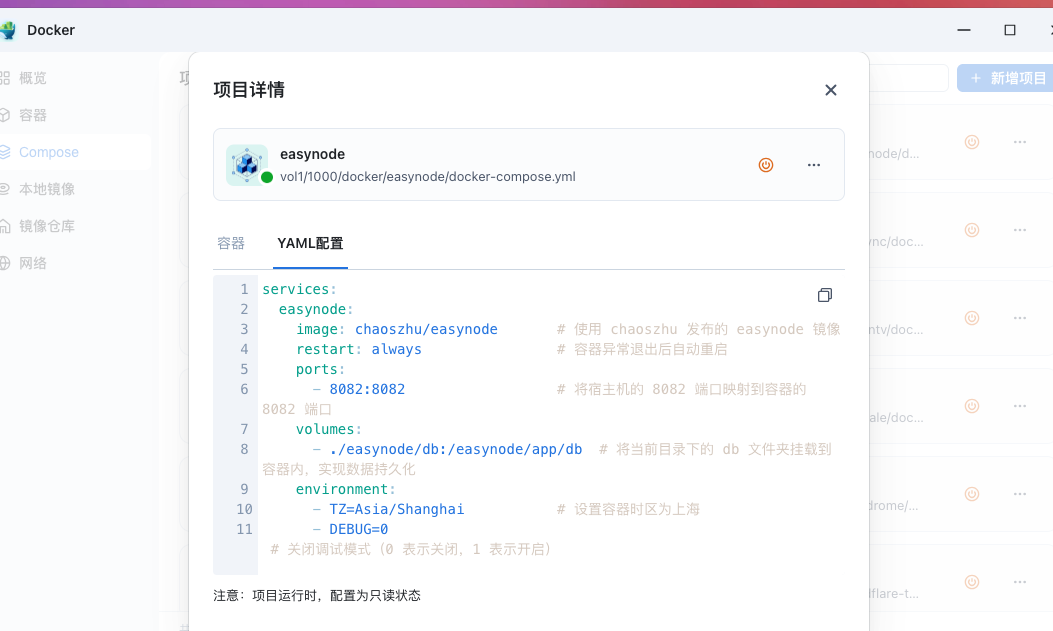1053x631 pixels.
Task: Open 本地镜像 in the sidebar
Action: pyautogui.click(x=46, y=189)
